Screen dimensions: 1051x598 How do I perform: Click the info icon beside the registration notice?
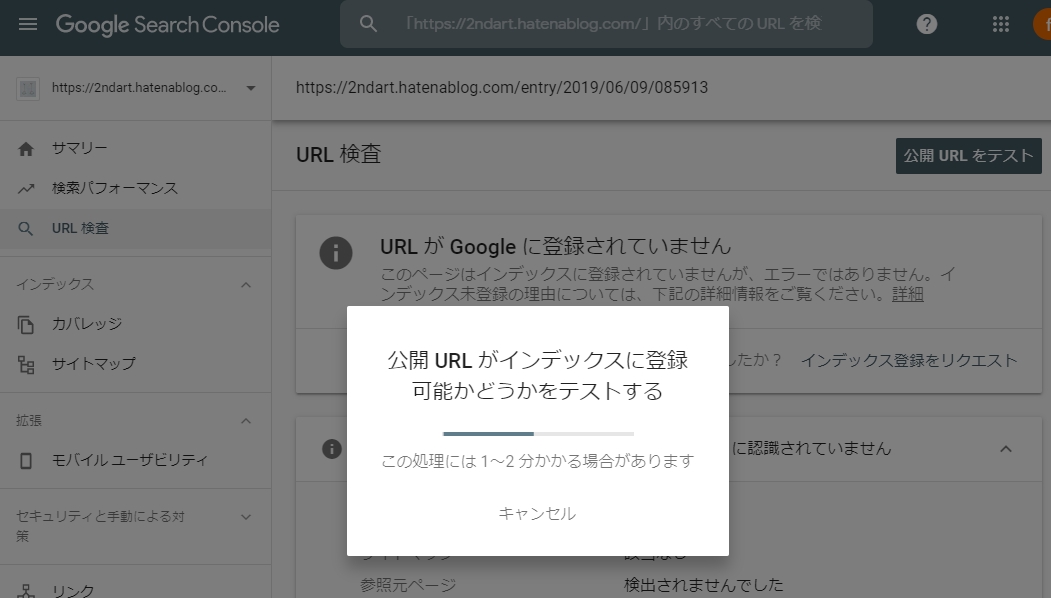(335, 253)
